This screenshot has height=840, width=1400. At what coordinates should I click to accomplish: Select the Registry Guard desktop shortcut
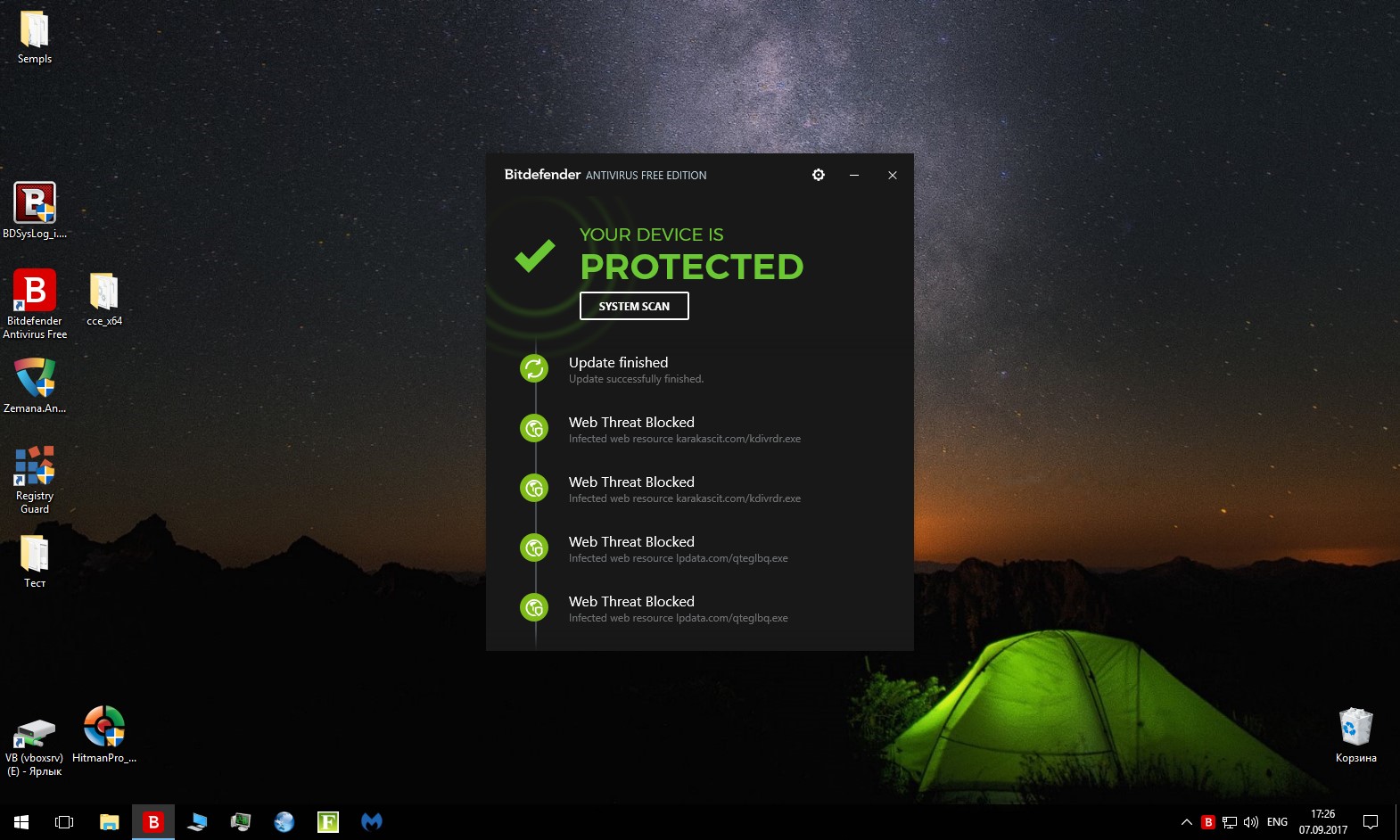35,480
